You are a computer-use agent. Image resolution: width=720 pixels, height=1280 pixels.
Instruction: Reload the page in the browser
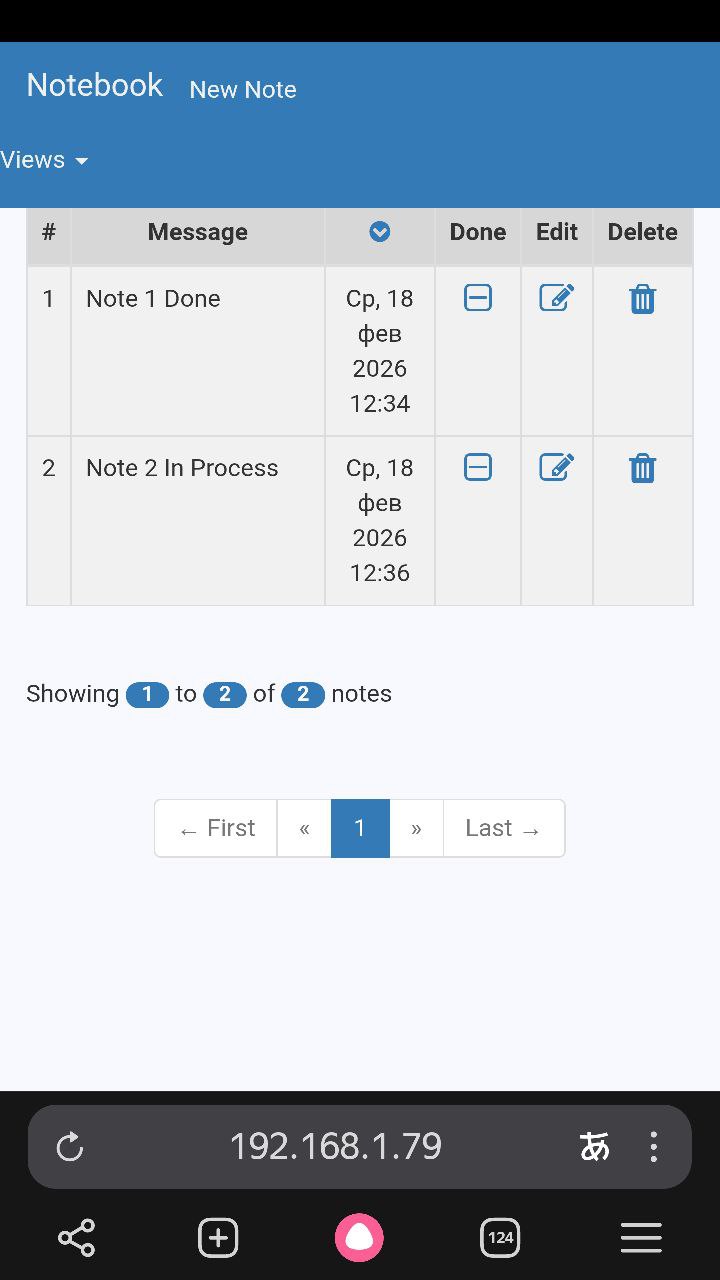[70, 1146]
